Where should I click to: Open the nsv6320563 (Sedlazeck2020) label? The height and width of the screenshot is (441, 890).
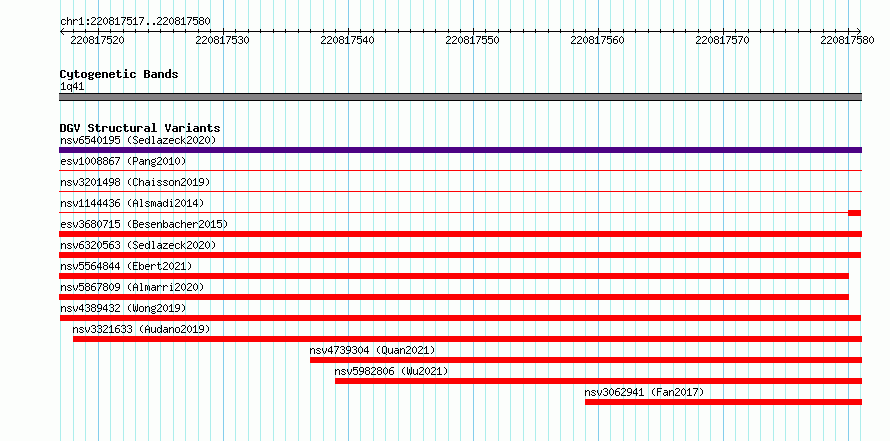pos(138,245)
